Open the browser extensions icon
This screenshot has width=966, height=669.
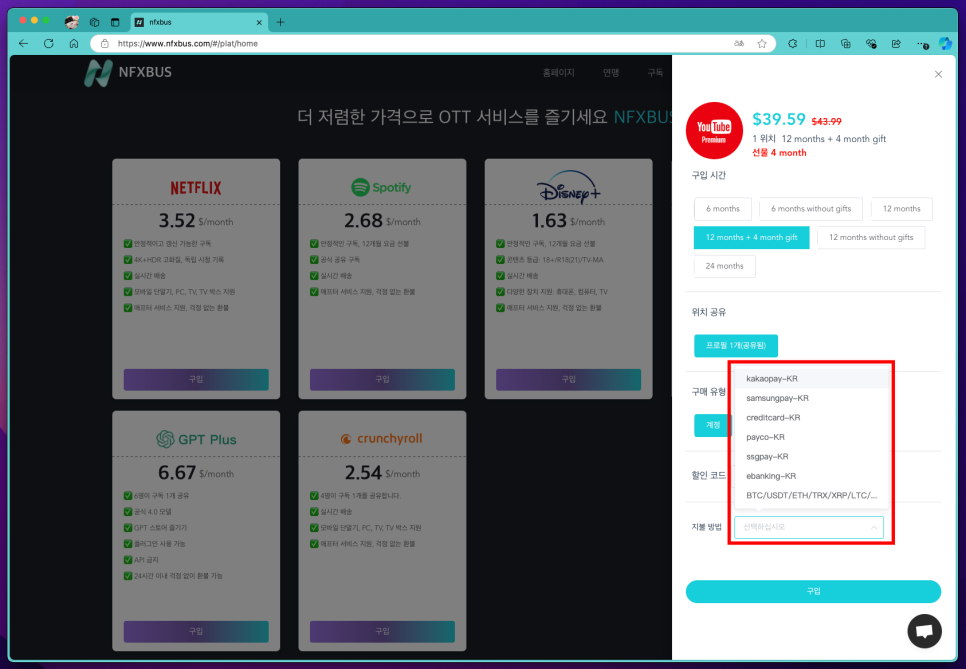pos(793,44)
